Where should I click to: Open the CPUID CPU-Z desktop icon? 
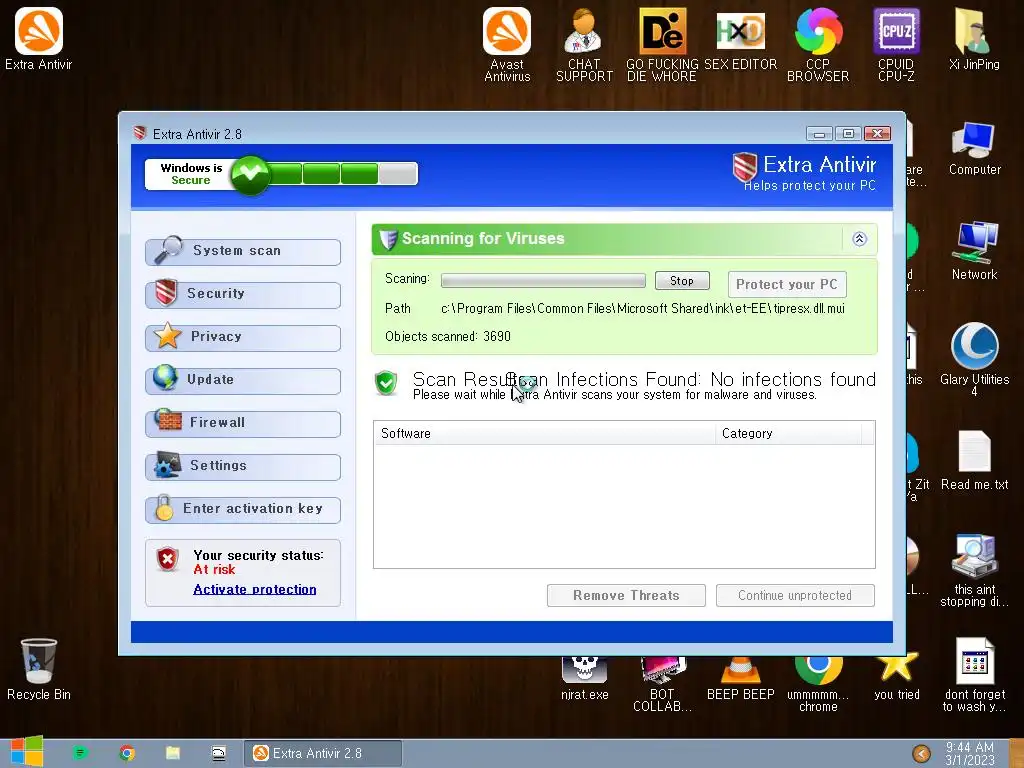pyautogui.click(x=896, y=44)
